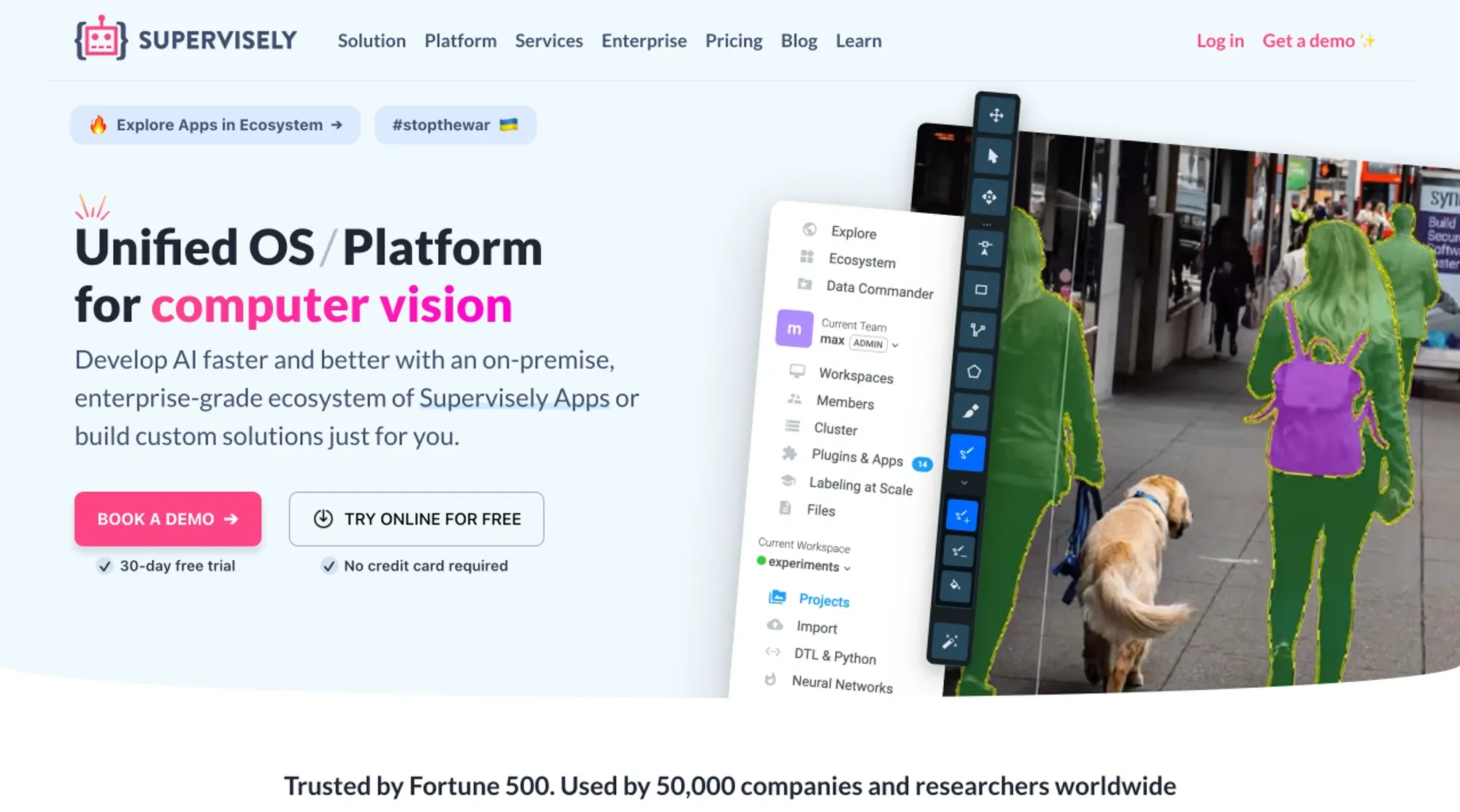Open the Pricing menu item
This screenshot has width=1460, height=812.
734,41
